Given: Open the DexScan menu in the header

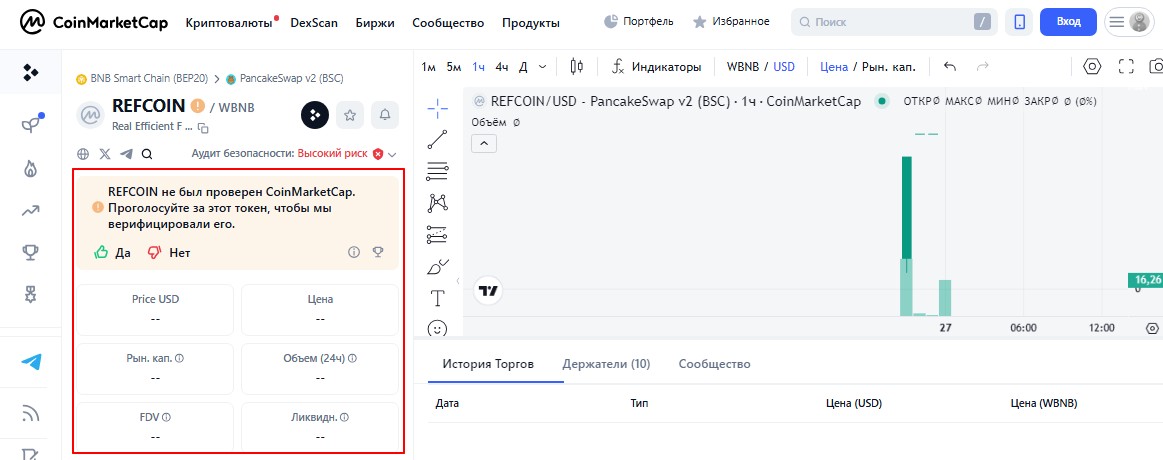Looking at the screenshot, I should [314, 23].
